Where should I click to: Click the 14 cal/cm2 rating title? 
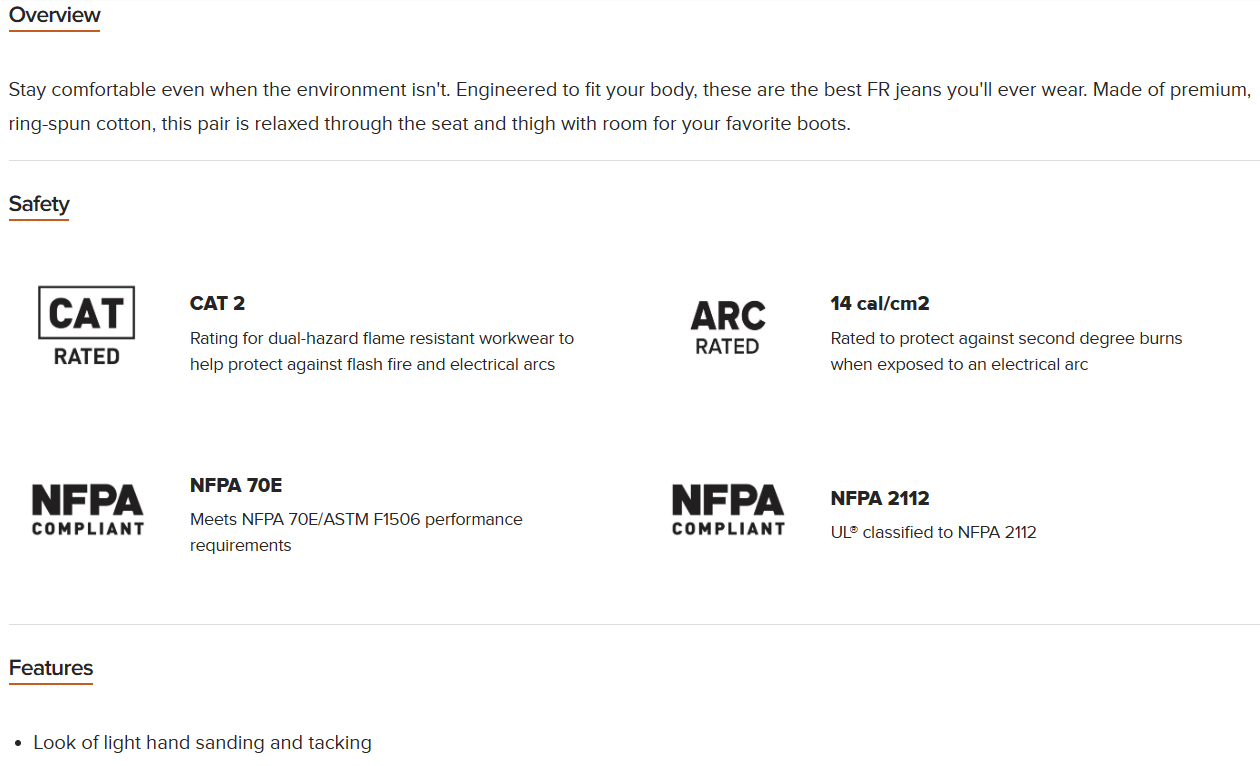point(880,303)
